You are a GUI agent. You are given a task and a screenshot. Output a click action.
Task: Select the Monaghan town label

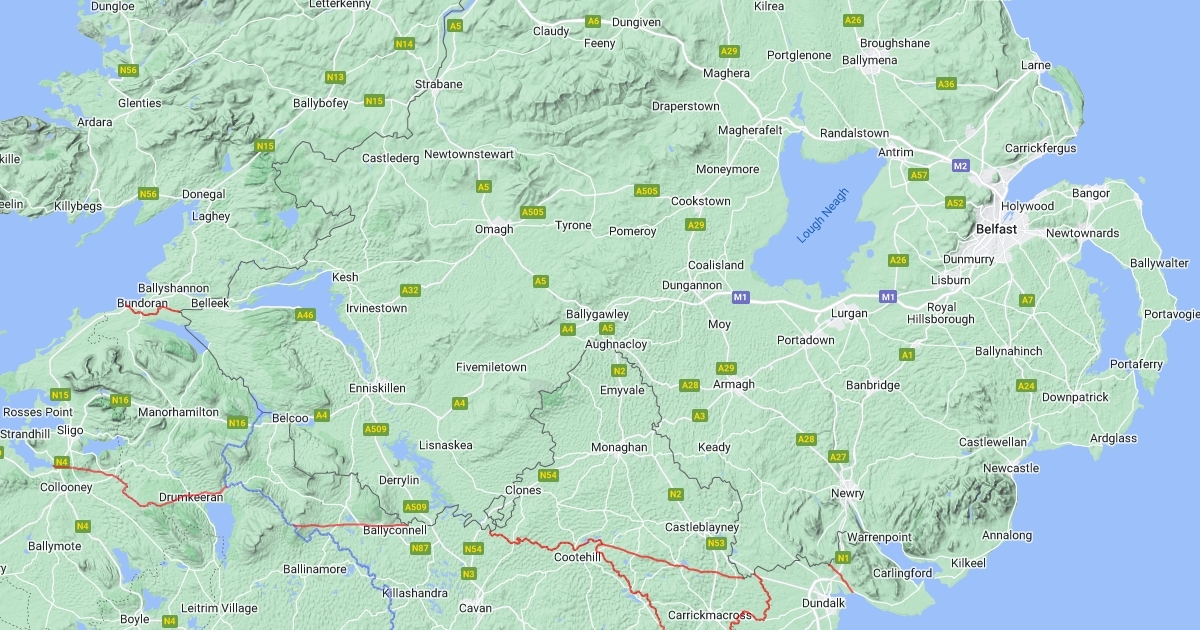[620, 447]
